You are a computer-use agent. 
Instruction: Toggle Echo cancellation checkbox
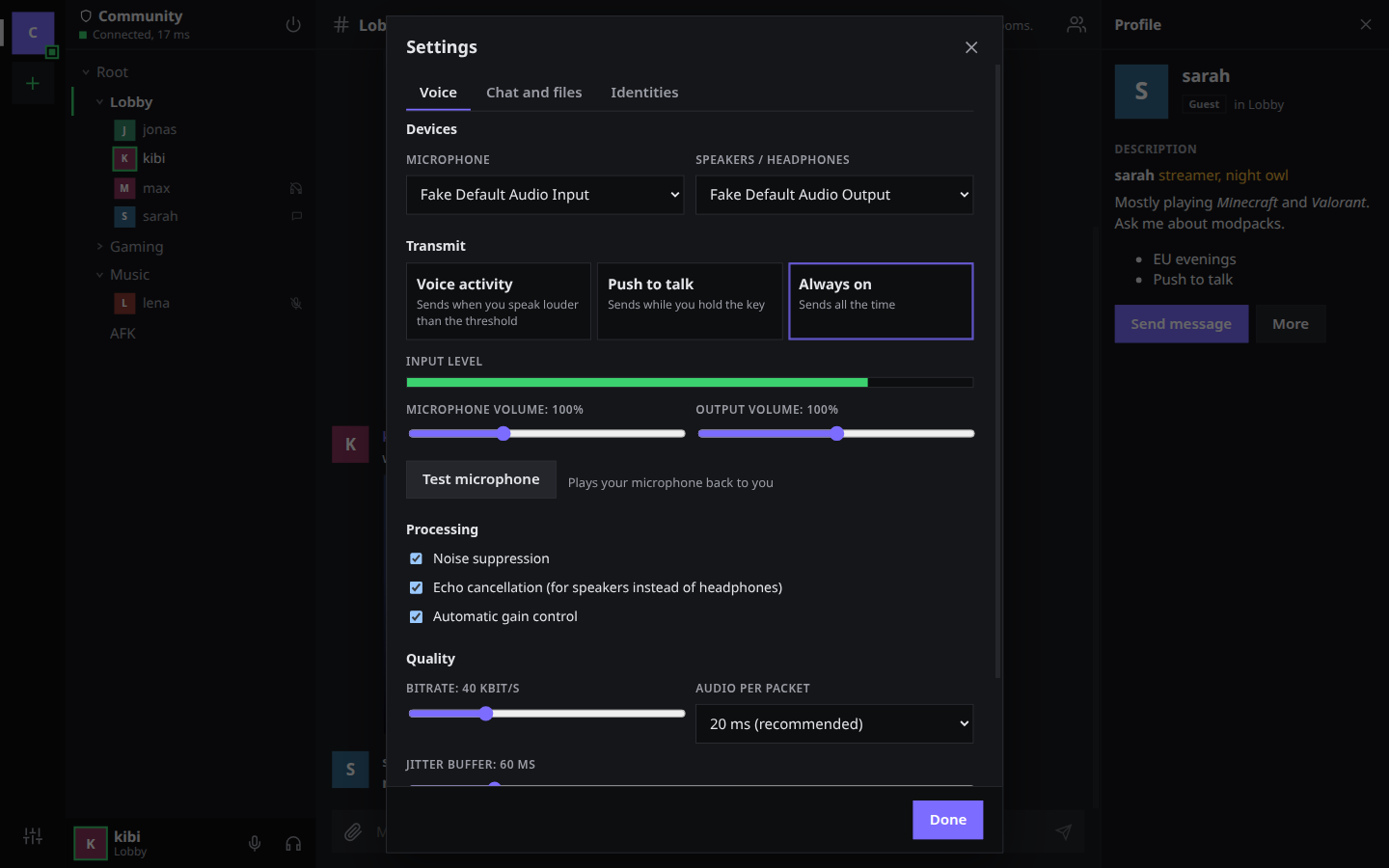[416, 587]
